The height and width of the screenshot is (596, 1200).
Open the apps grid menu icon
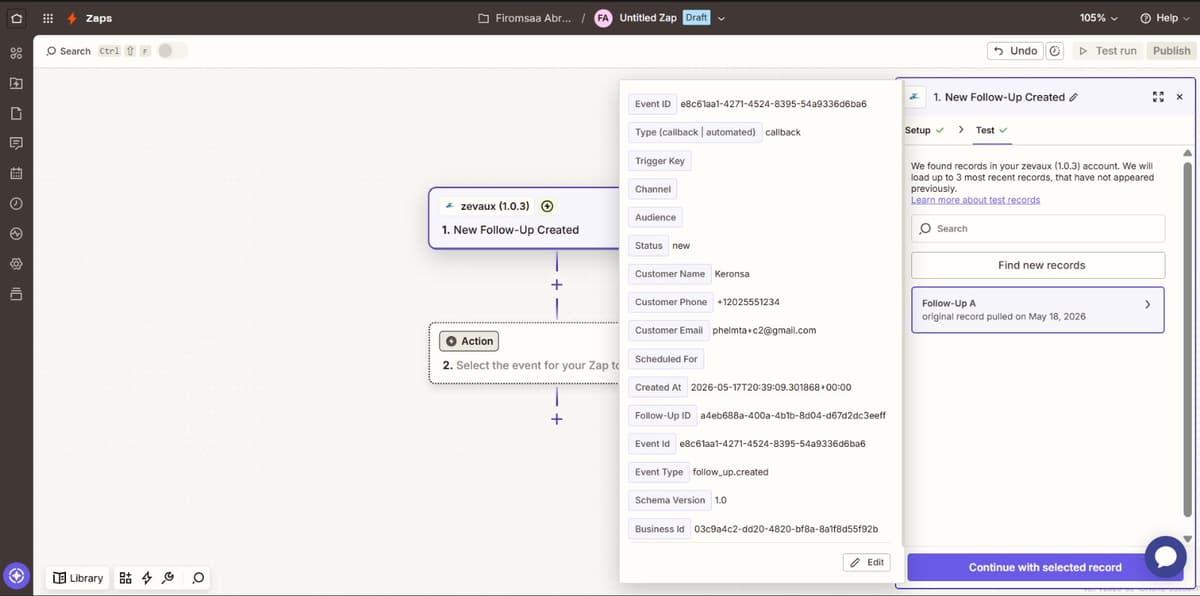pyautogui.click(x=48, y=18)
